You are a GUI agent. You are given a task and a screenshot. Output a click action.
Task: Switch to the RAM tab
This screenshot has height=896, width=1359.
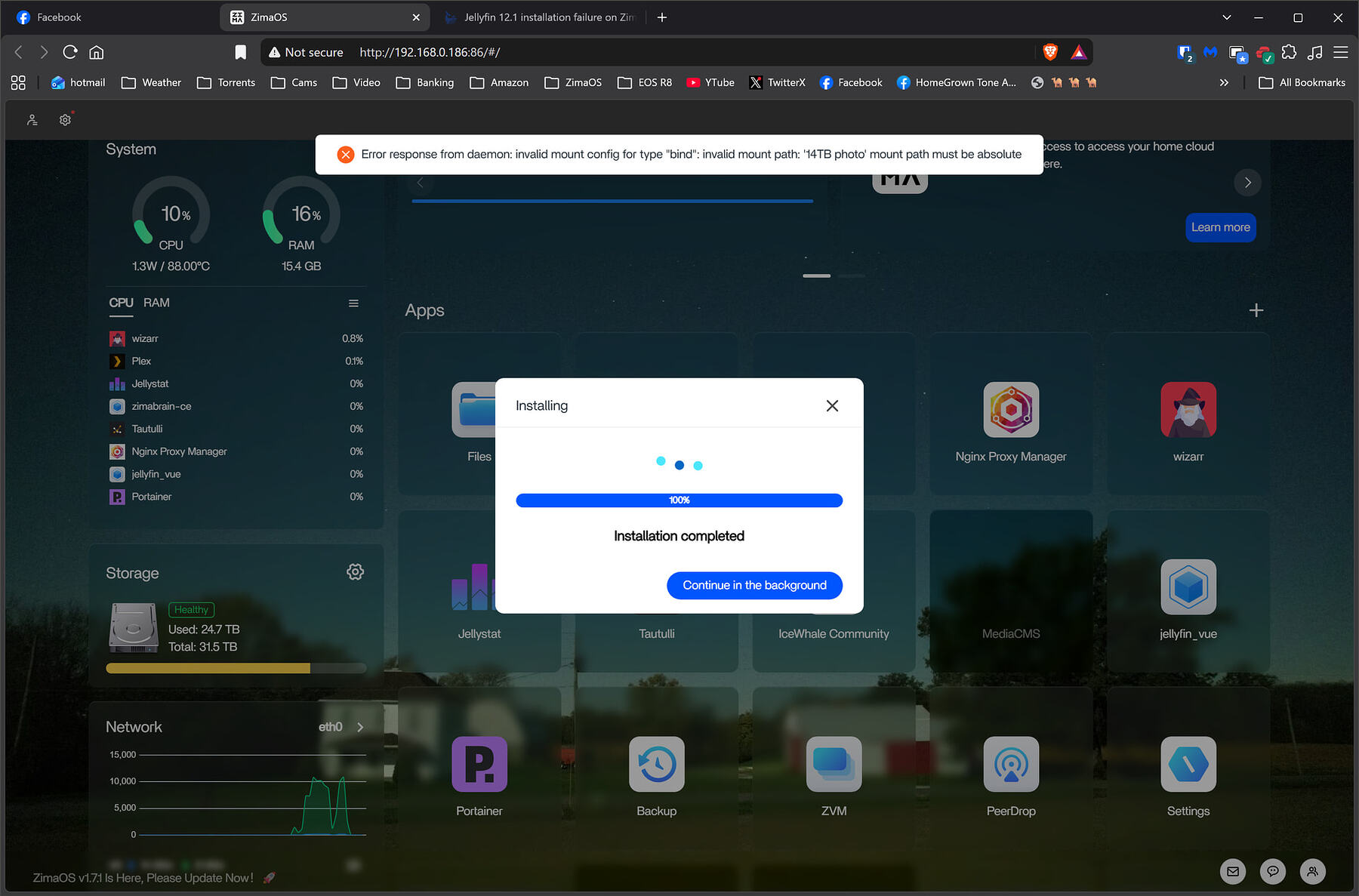[156, 303]
